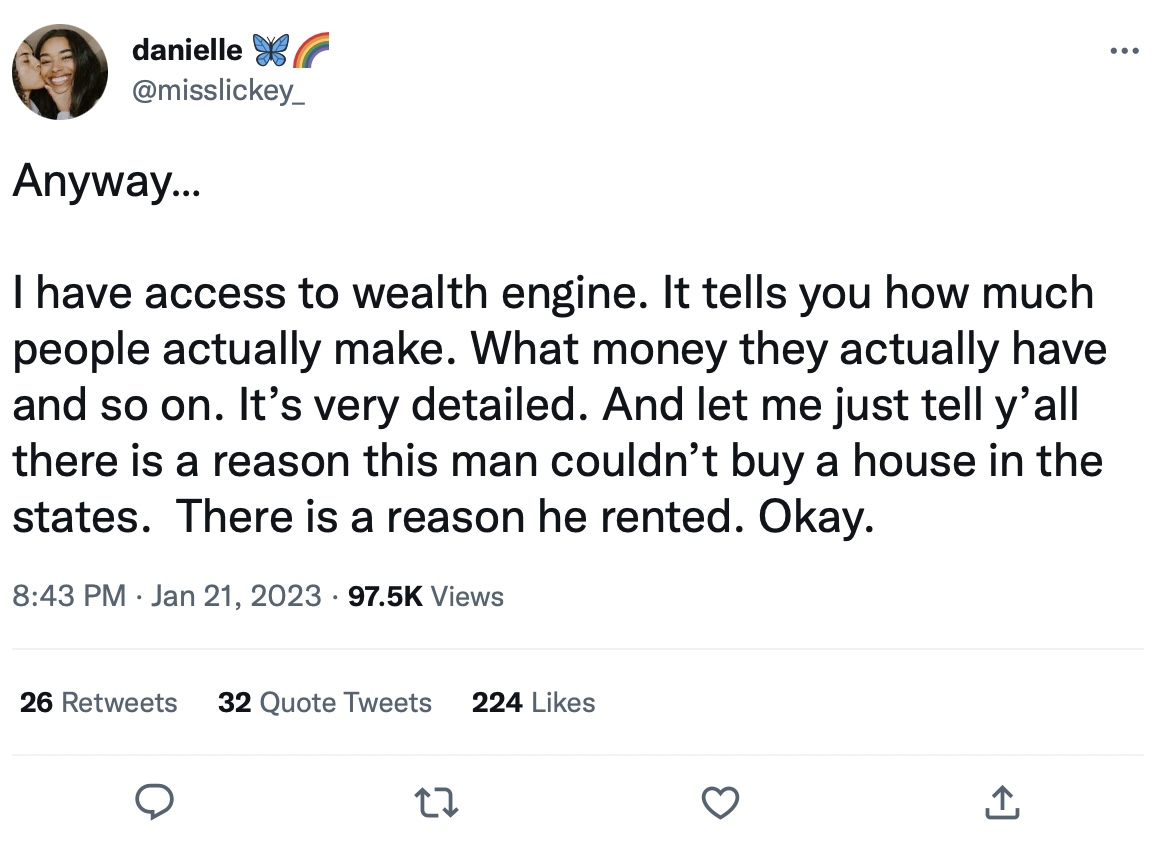1164x848 pixels.
Task: Click the butterfly emoji beside danielle's name
Action: pyautogui.click(x=270, y=48)
